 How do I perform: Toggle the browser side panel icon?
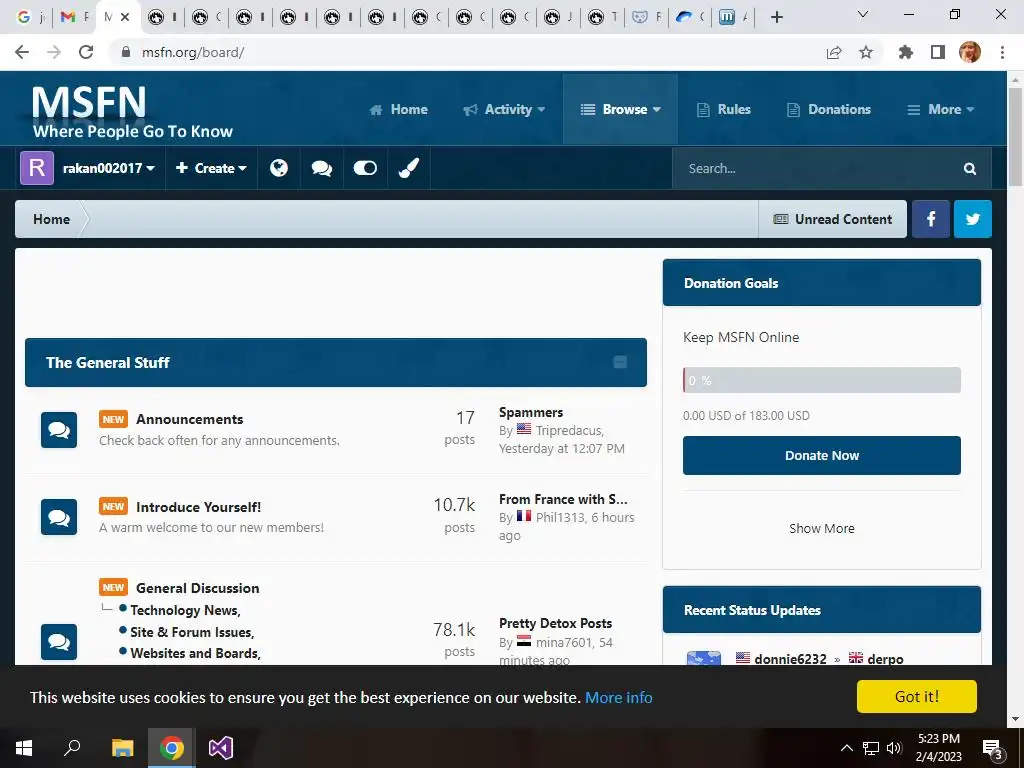coord(938,52)
